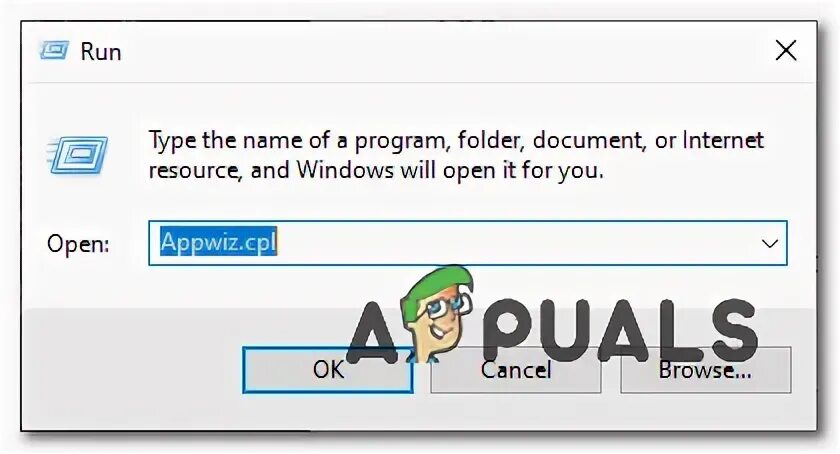Click the small Run icon in title bar
Image resolution: width=840 pixels, height=454 pixels.
pos(54,51)
